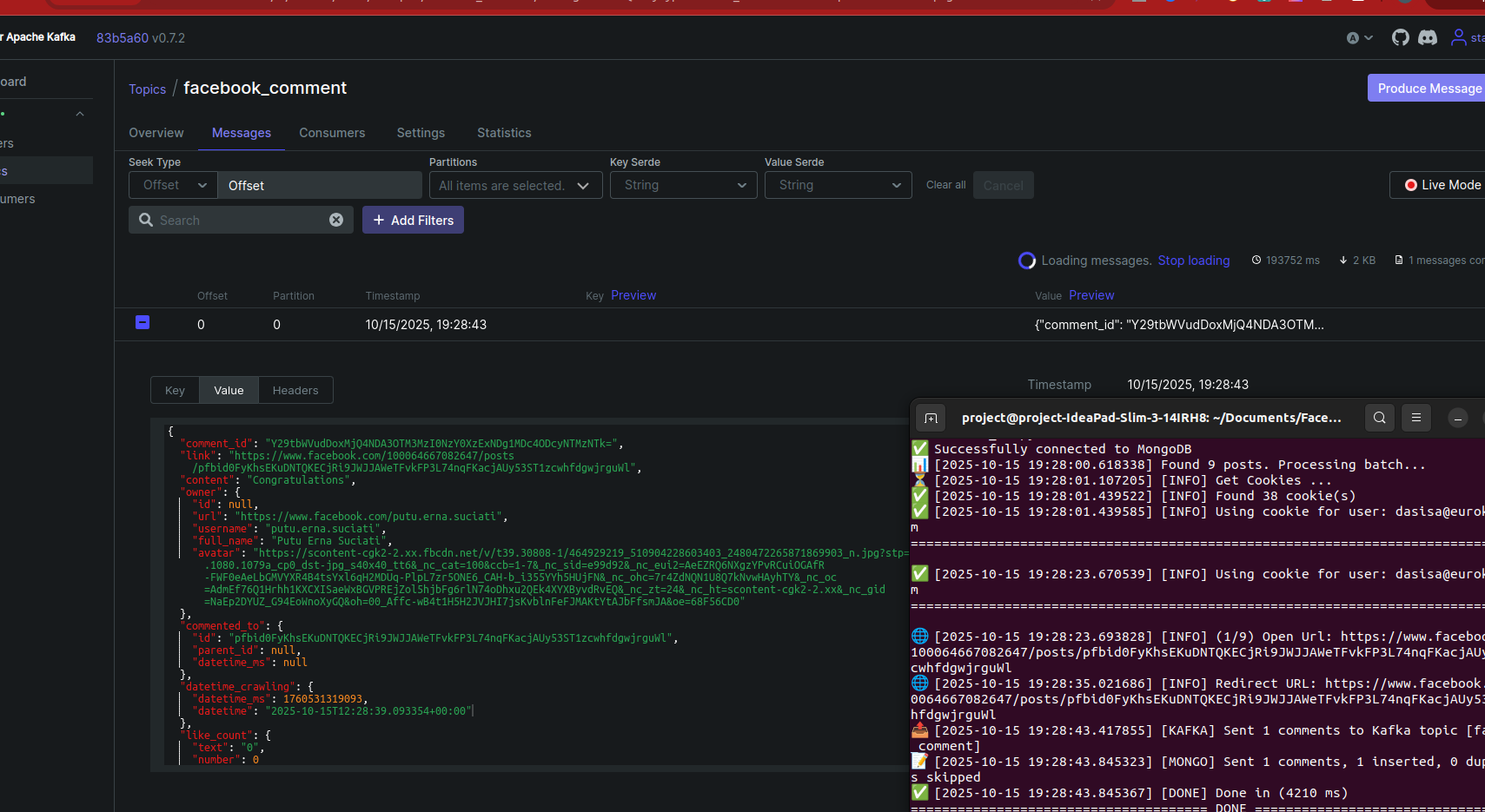The width and height of the screenshot is (1485, 812).
Task: Switch to the Consumers tab
Action: 332,133
